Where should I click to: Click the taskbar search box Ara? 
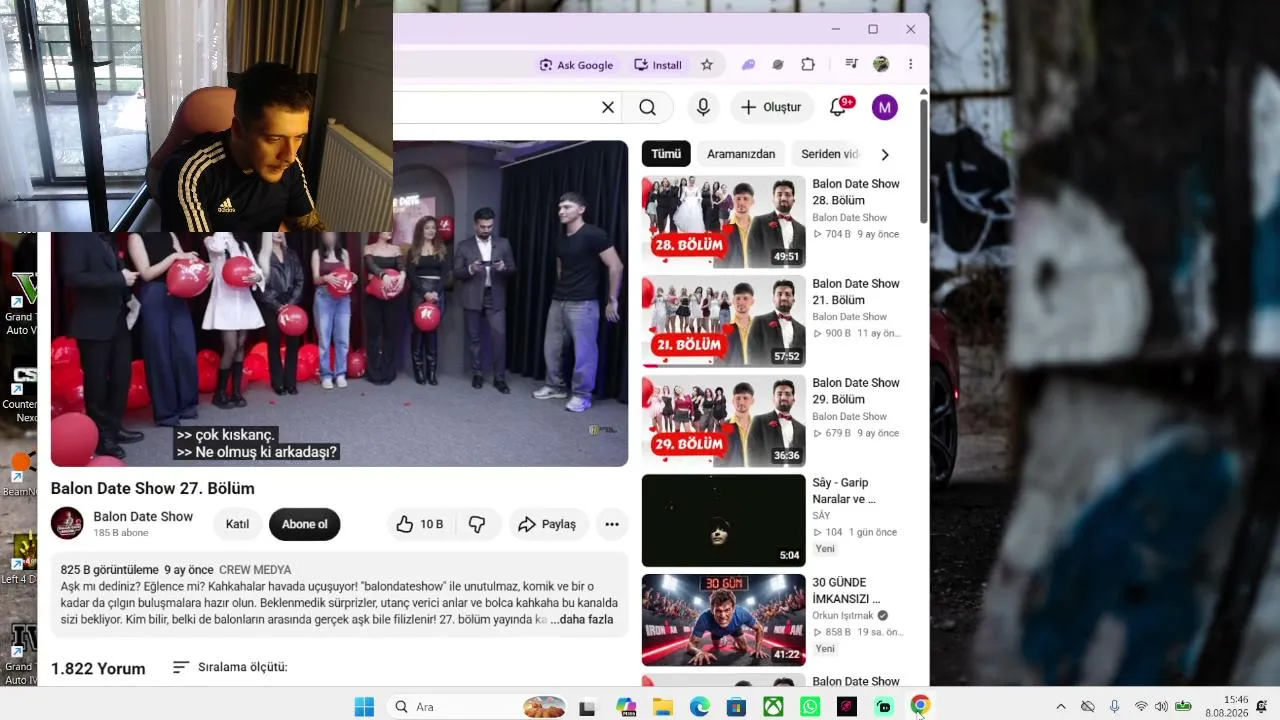tap(479, 707)
